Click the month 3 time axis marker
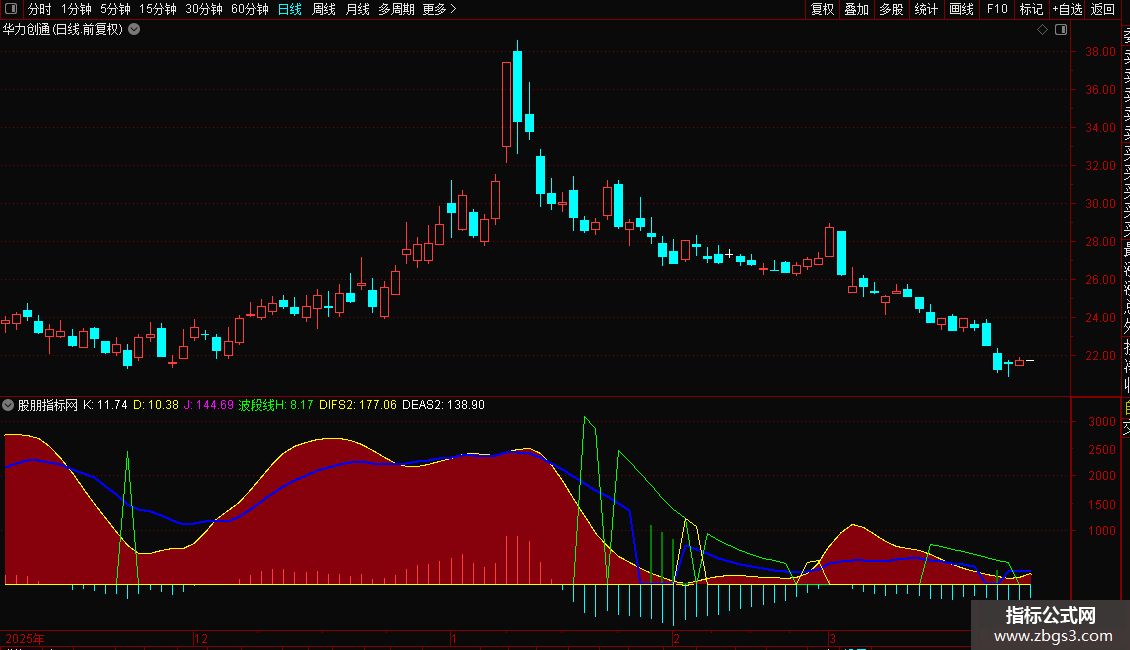Image resolution: width=1130 pixels, height=650 pixels. pos(832,638)
